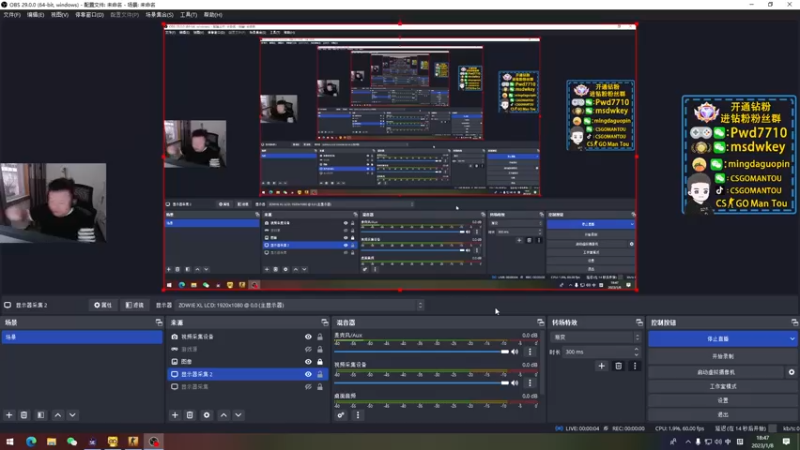Toggle lock on the 显示器采集 2 source

pyautogui.click(x=320, y=374)
